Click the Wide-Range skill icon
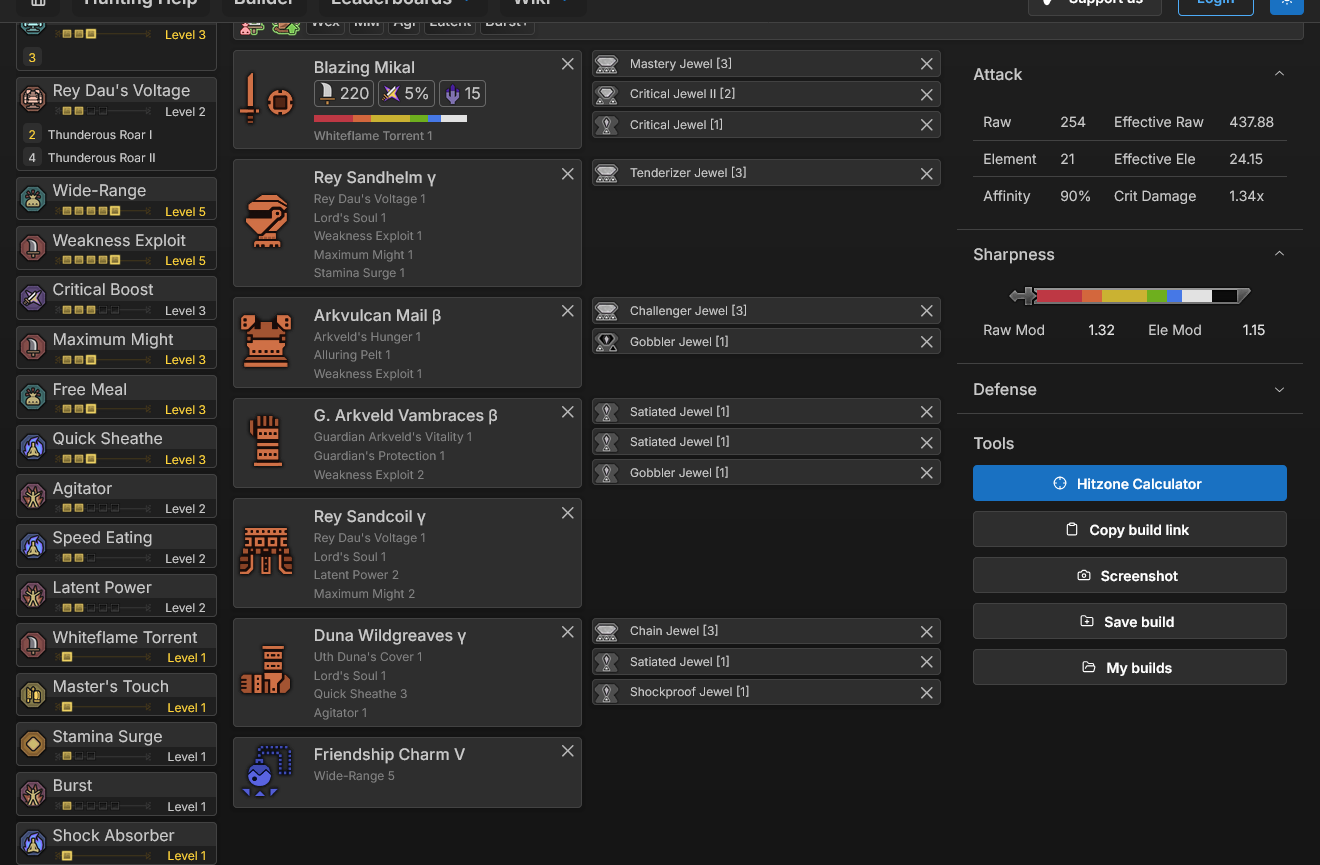Screen dimensions: 1320x865 point(33,199)
